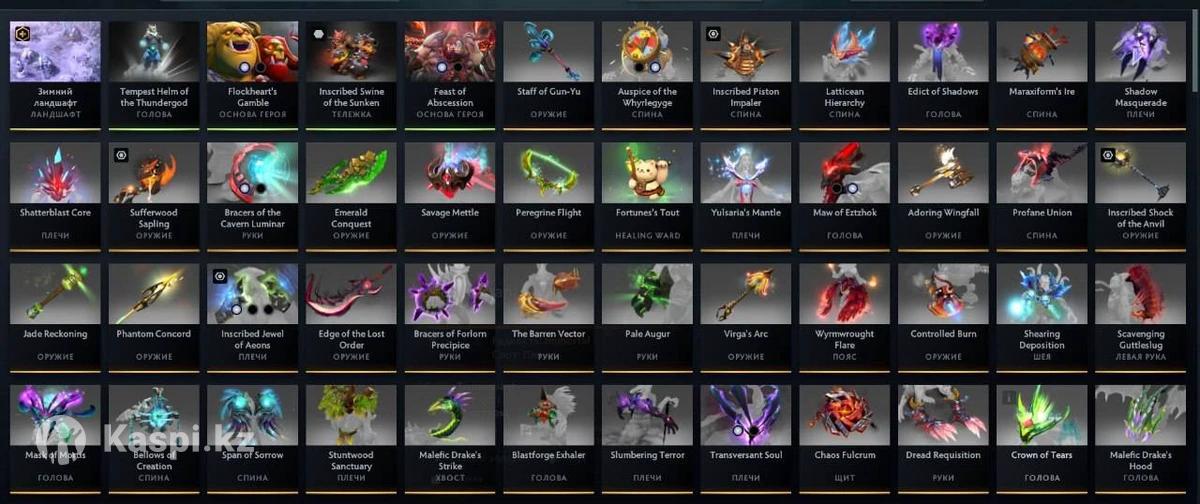Select the Malefic Drake's Strike tail item
The width and height of the screenshot is (1200, 504).
point(450,434)
